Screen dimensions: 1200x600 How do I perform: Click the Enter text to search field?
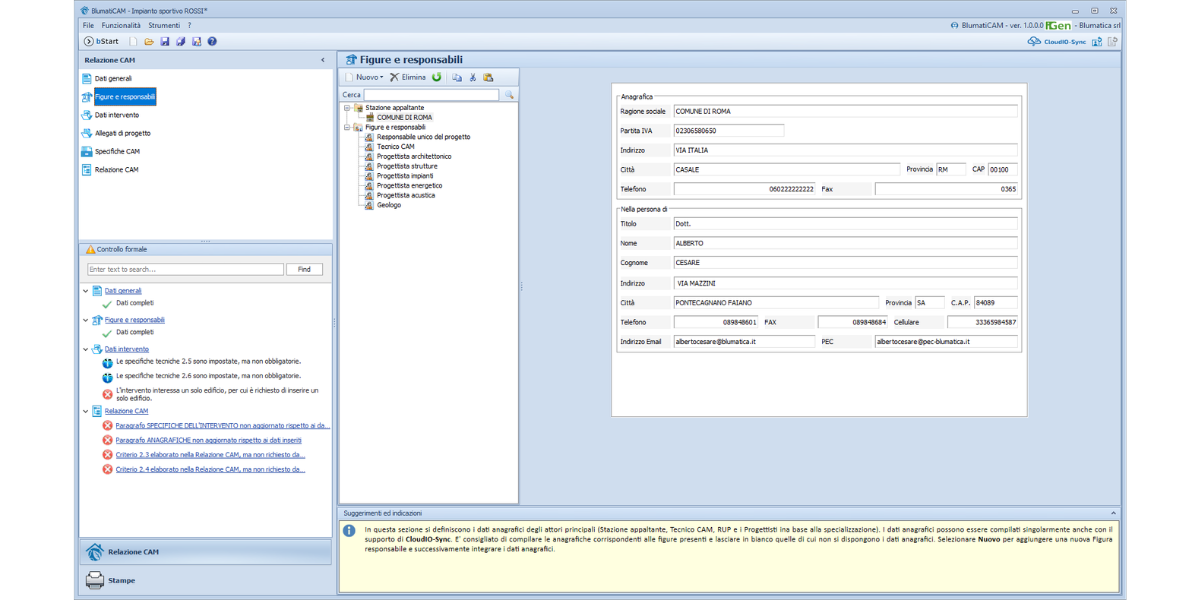coord(185,269)
